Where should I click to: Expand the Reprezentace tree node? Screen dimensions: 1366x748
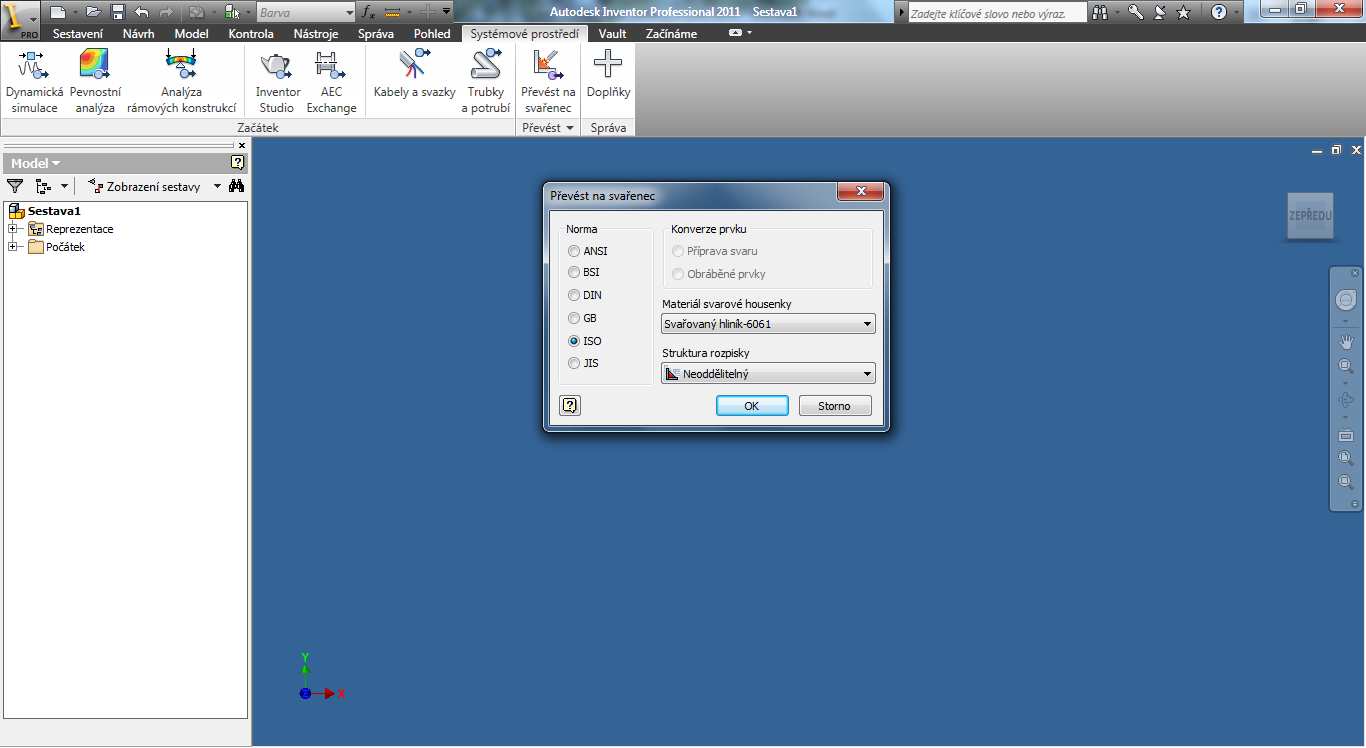13,229
